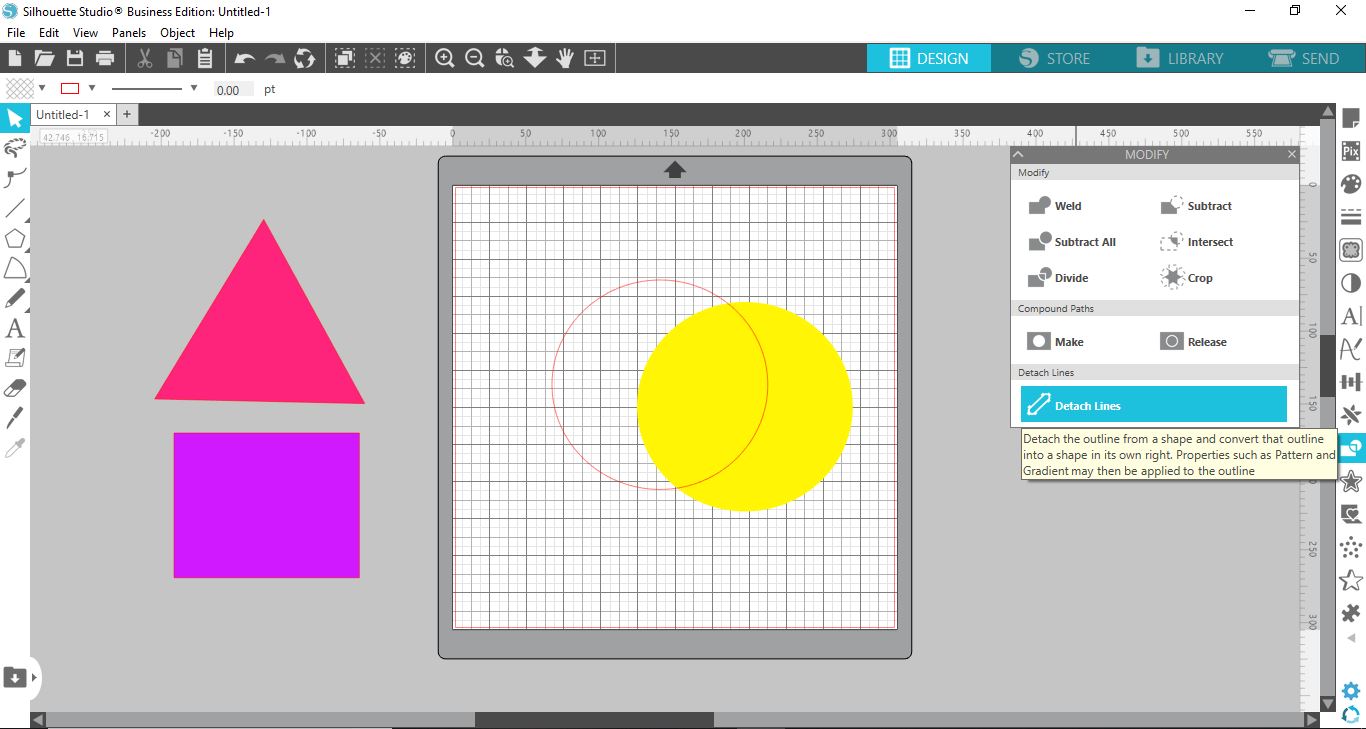Select the Text tool
The image size is (1366, 729).
(14, 328)
